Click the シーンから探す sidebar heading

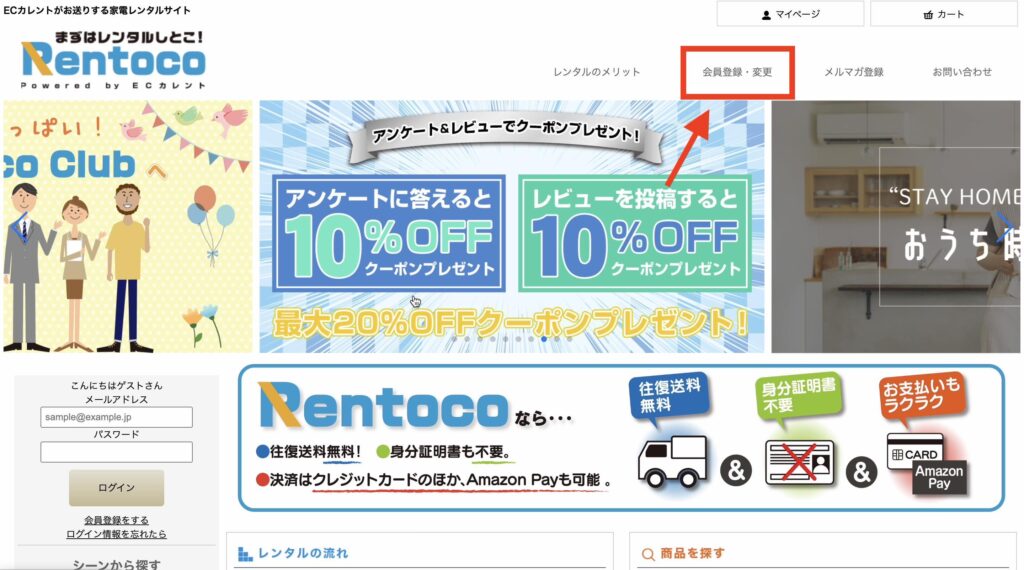tap(116, 563)
